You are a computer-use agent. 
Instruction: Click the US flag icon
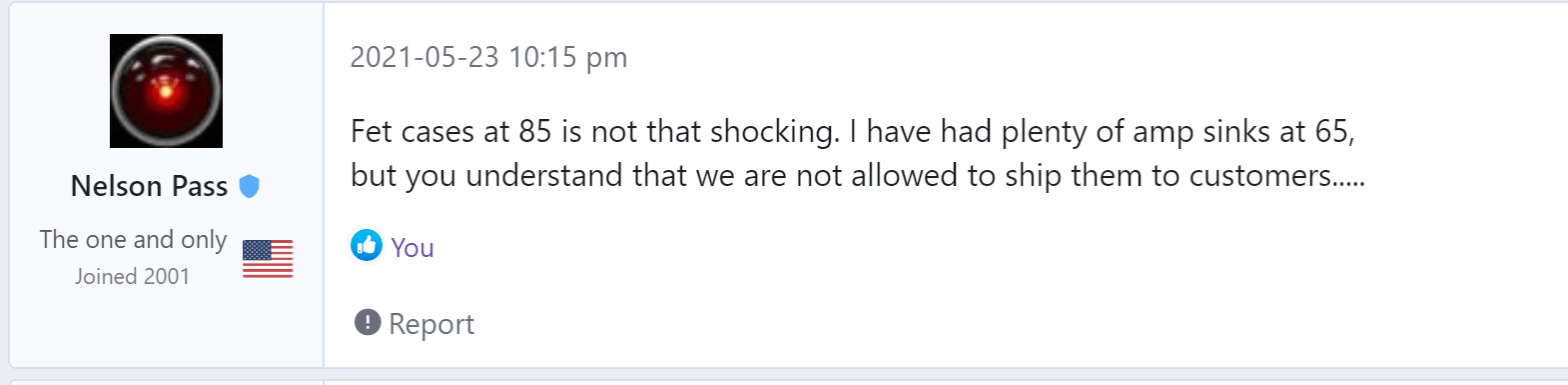pyautogui.click(x=268, y=259)
